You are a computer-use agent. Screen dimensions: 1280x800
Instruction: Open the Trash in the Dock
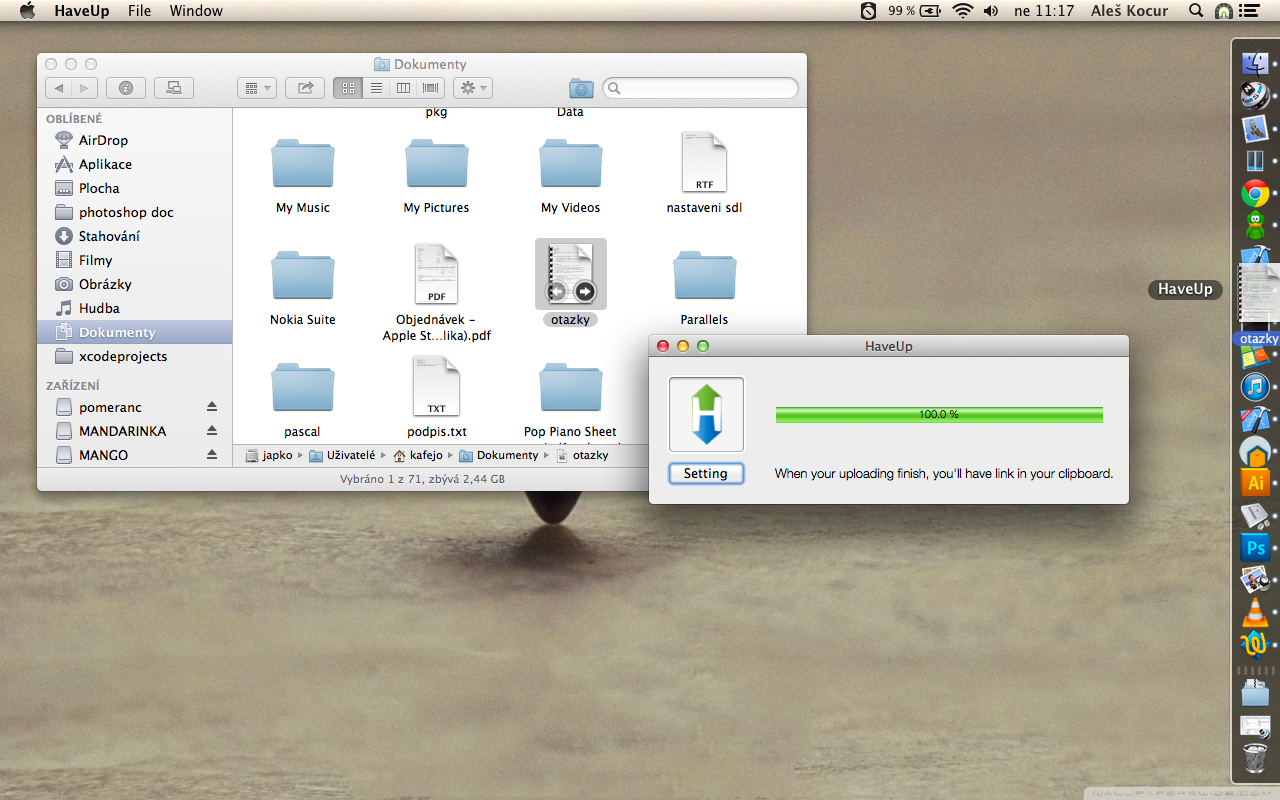click(x=1255, y=758)
